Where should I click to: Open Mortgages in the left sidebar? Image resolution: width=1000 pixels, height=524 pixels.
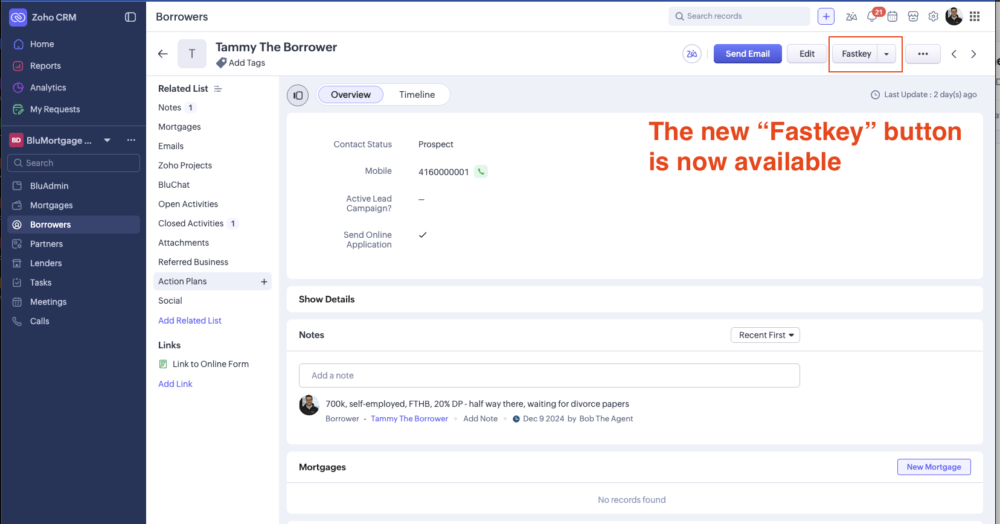[x=51, y=205]
